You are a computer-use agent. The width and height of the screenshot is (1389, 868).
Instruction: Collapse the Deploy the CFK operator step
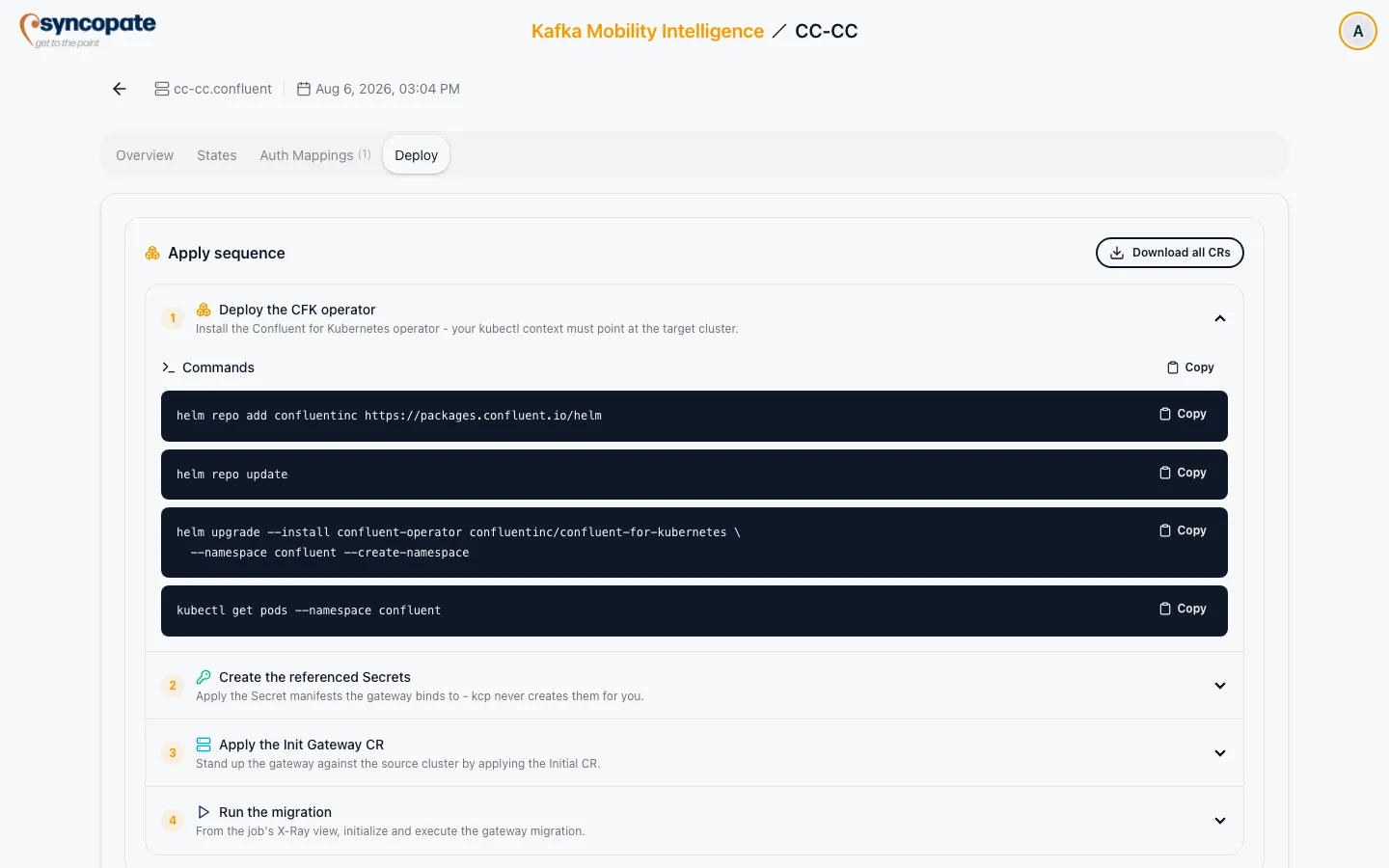[1220, 318]
